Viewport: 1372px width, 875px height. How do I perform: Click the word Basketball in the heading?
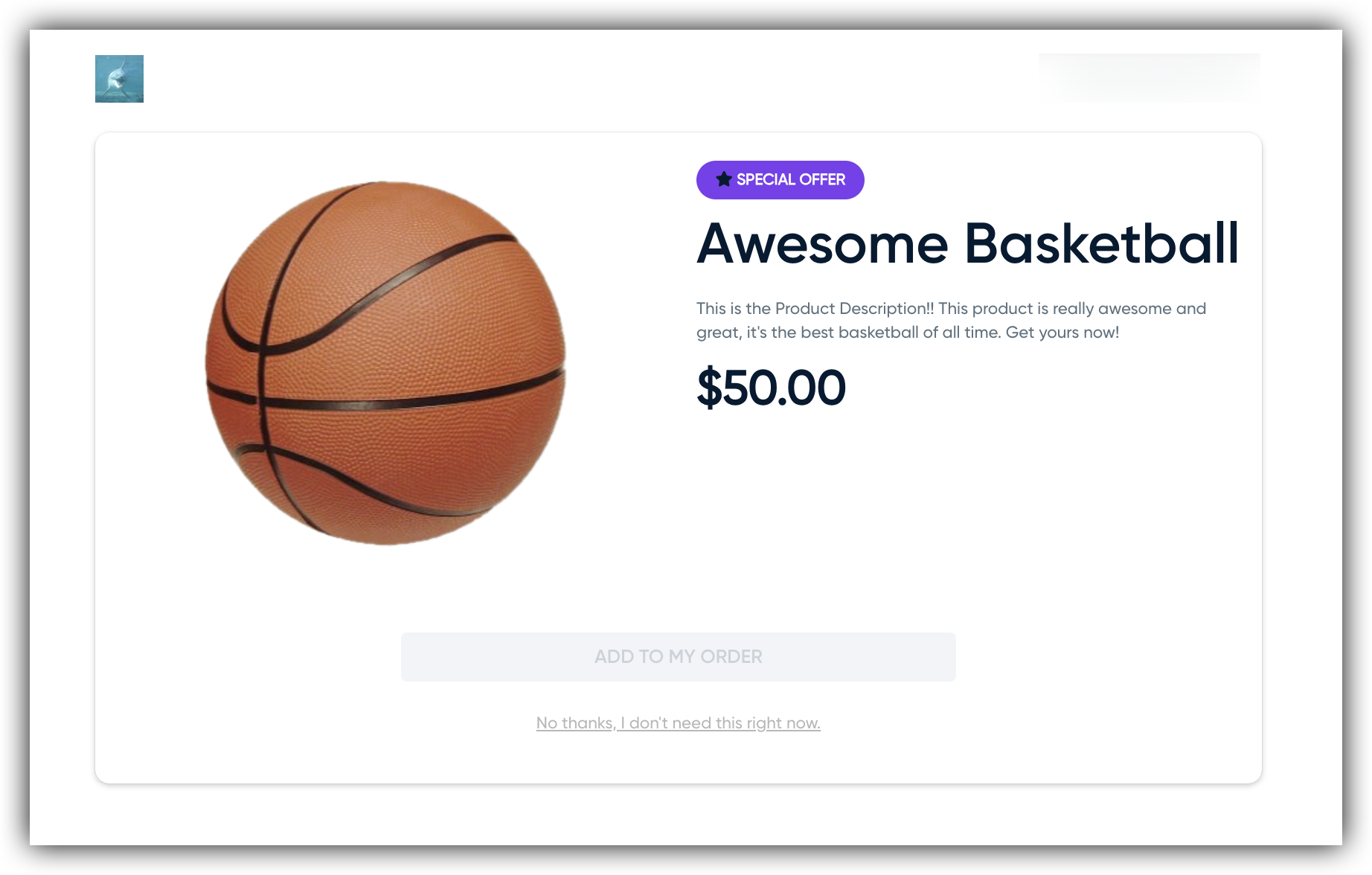point(1101,244)
